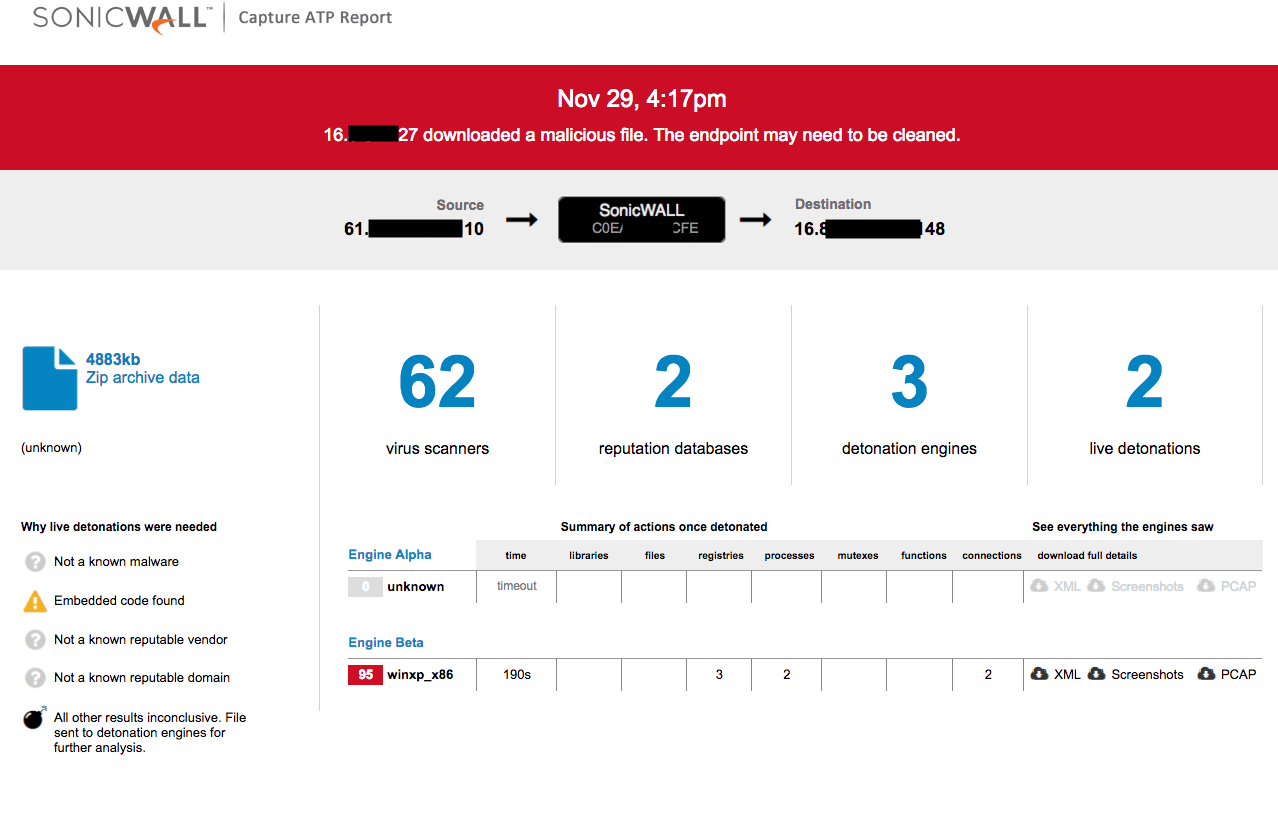Click question mark icon beside Not a known malware
The image size is (1278, 818).
click(36, 562)
